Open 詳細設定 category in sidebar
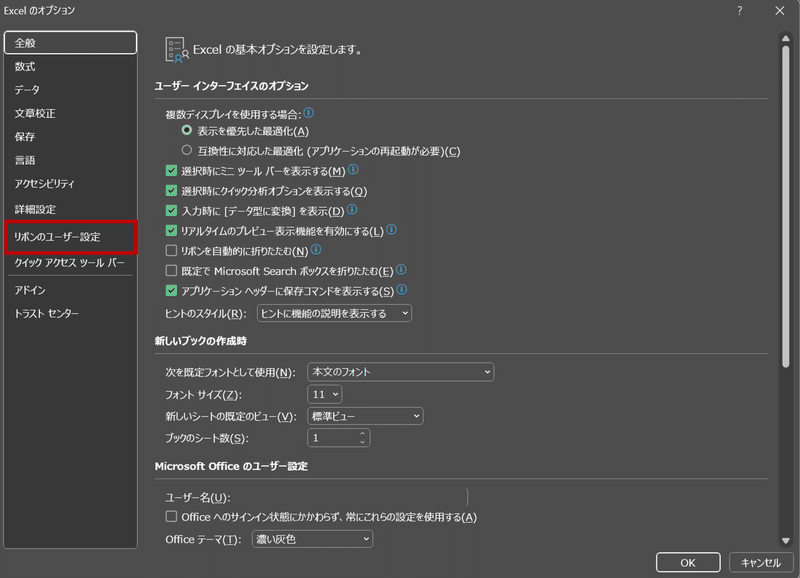The image size is (800, 578). pos(70,209)
